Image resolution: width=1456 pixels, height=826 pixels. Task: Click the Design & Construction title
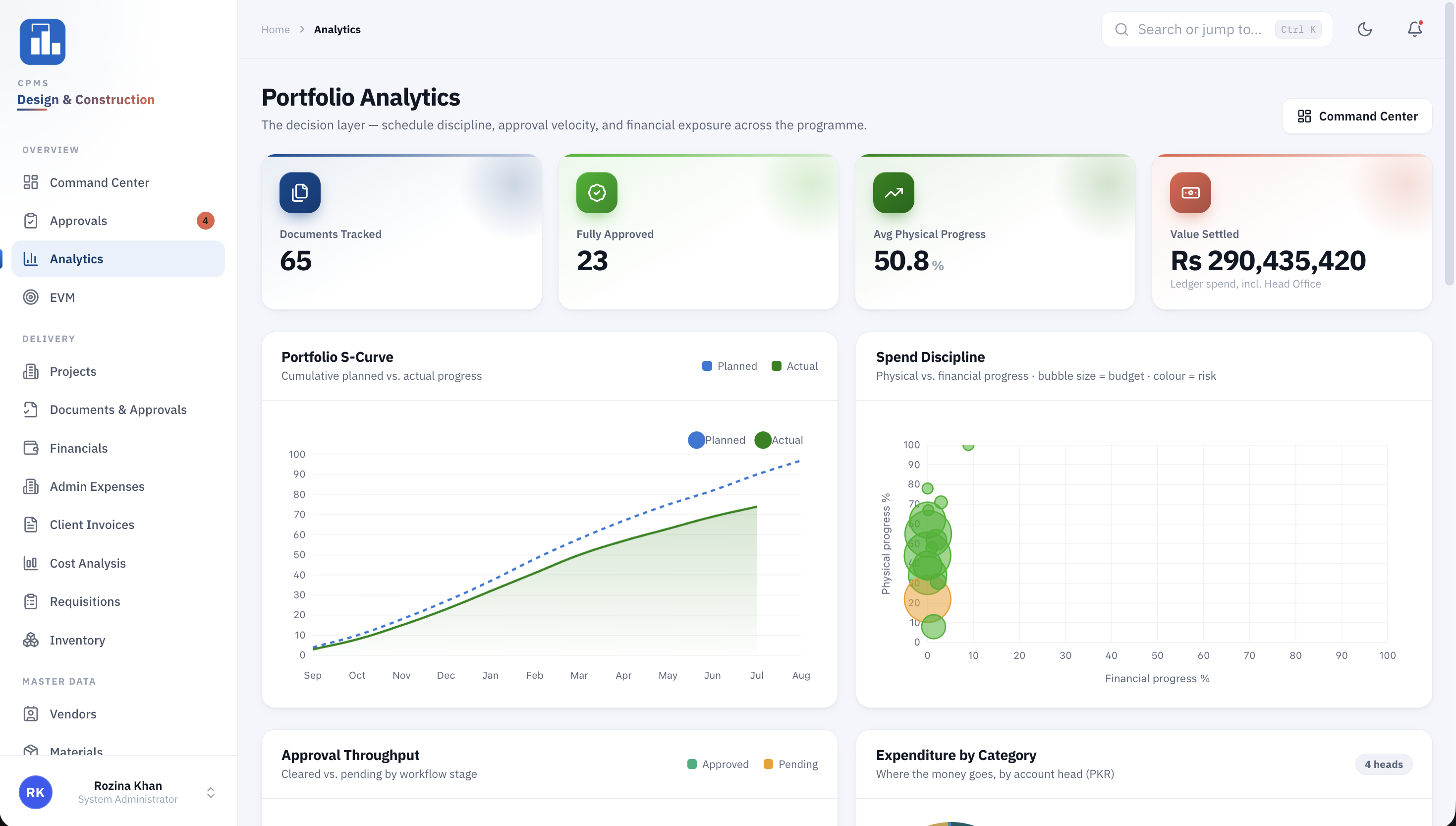point(86,99)
